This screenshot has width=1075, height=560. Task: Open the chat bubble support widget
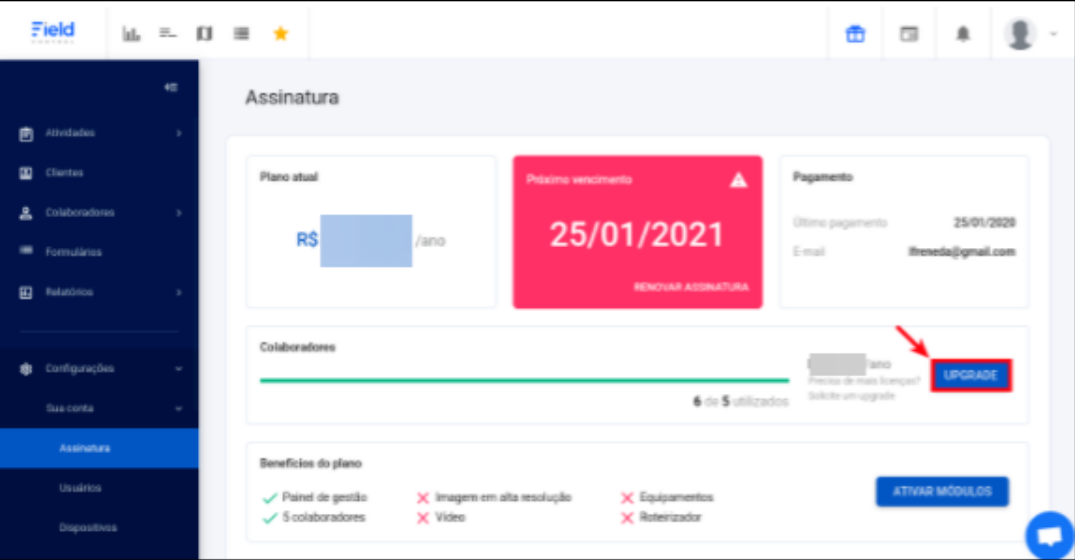tap(1050, 535)
